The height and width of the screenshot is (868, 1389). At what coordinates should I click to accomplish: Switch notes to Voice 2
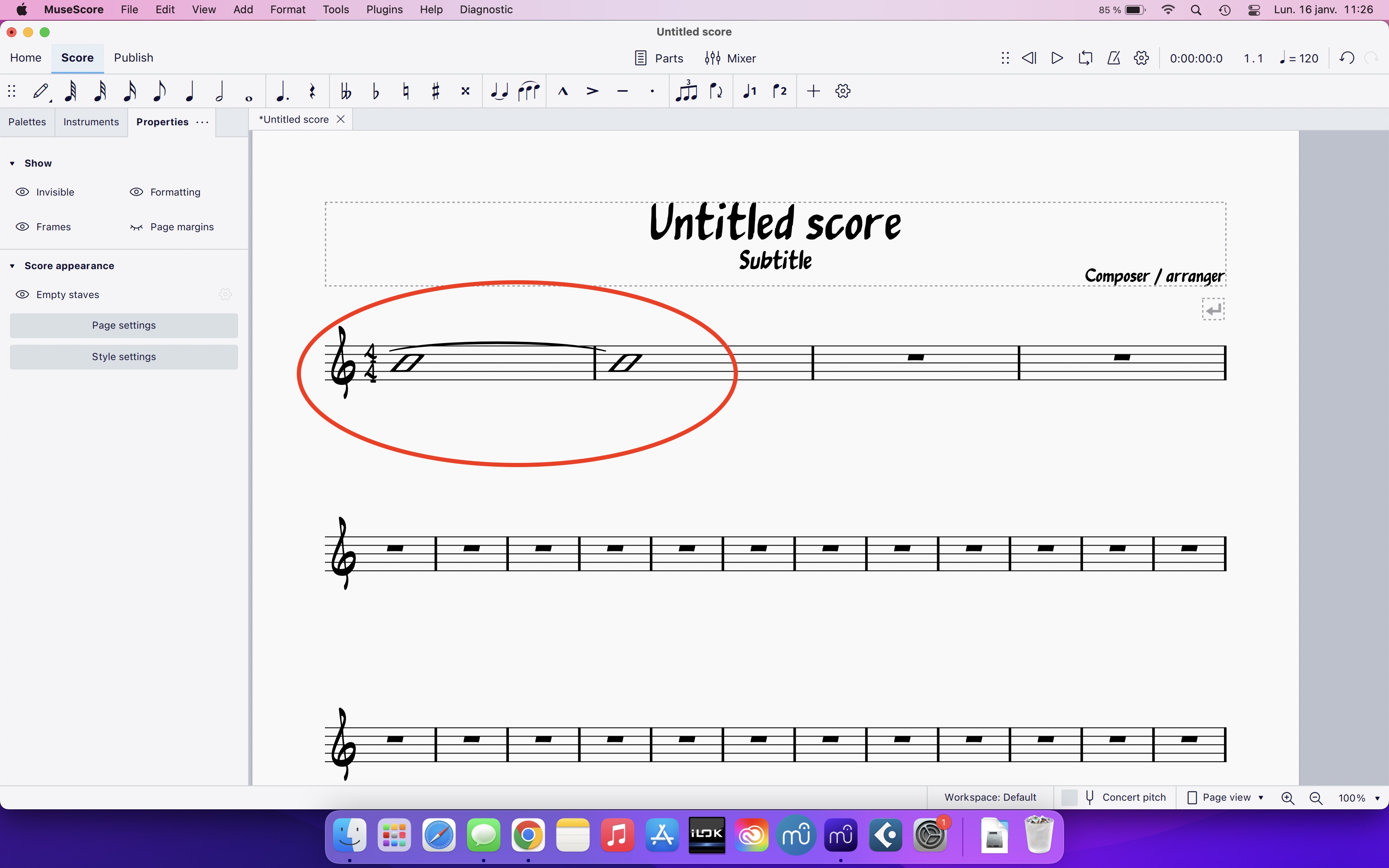tap(779, 91)
